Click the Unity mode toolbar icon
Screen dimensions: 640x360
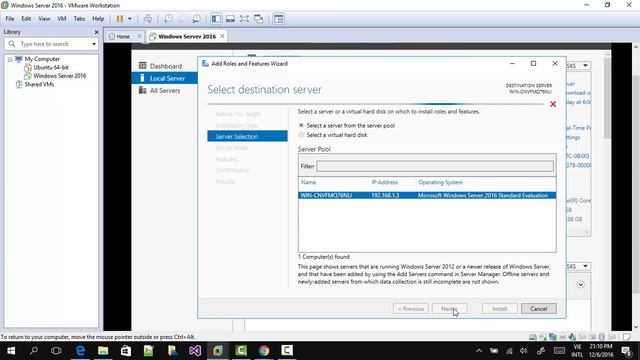[258, 19]
